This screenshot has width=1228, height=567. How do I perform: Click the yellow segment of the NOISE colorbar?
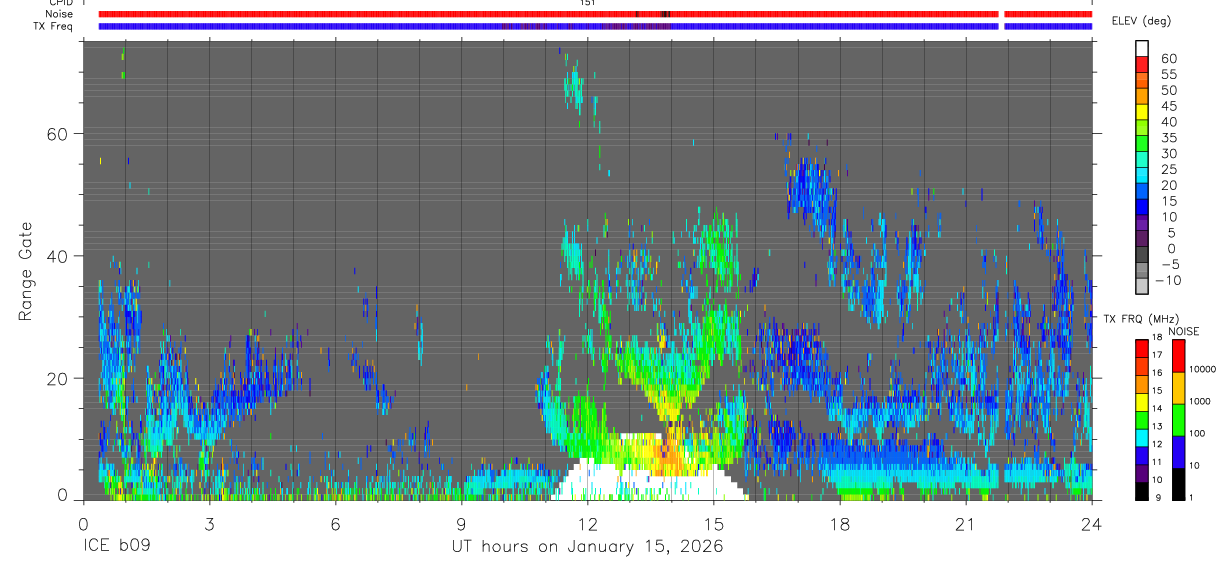pos(1178,387)
